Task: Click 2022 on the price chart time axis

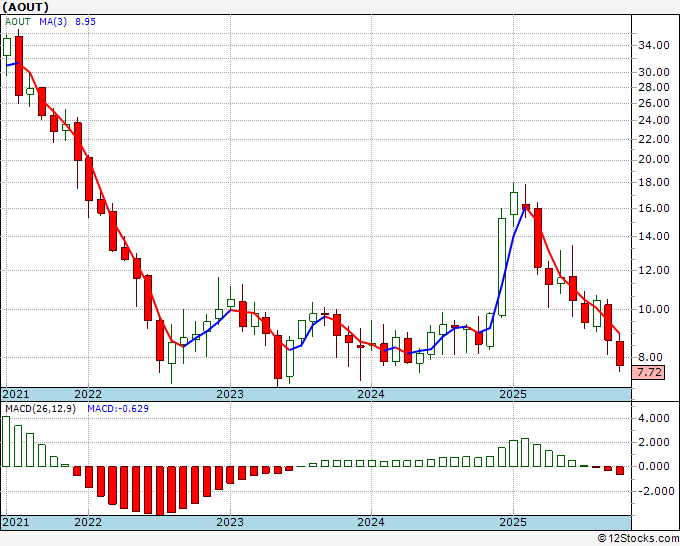Action: pos(88,394)
